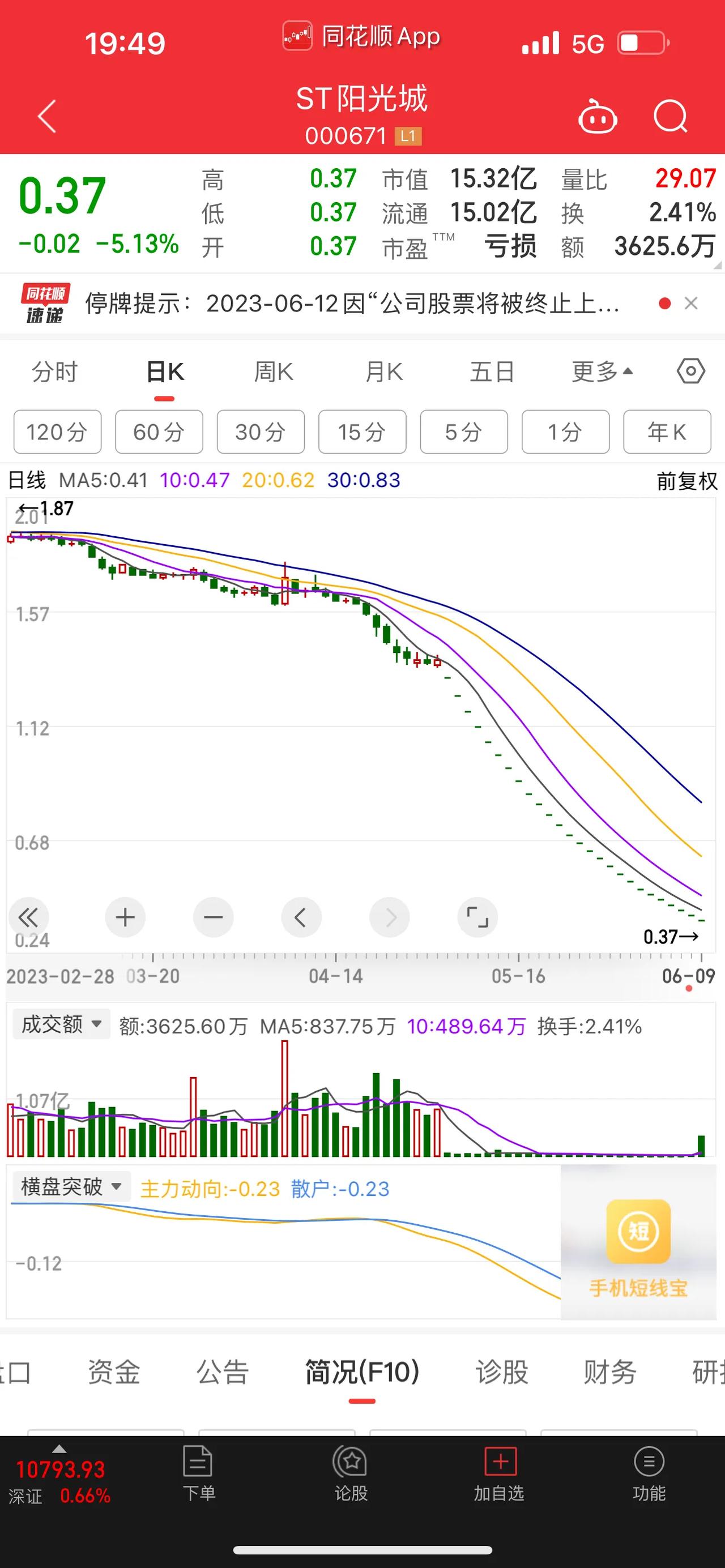Choose the 1分 period
This screenshot has height=1568, width=725.
point(565,432)
